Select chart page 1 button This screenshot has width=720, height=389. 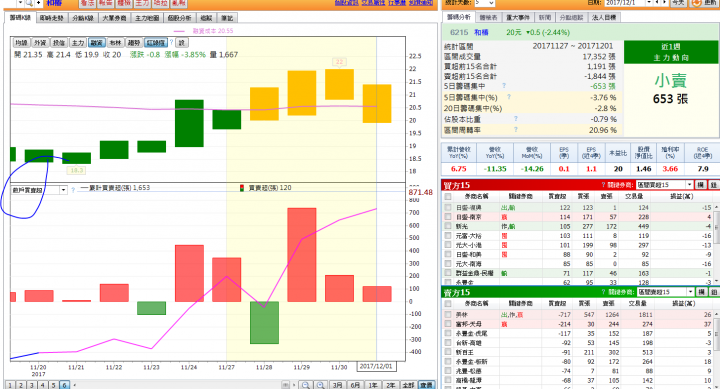pos(10,385)
